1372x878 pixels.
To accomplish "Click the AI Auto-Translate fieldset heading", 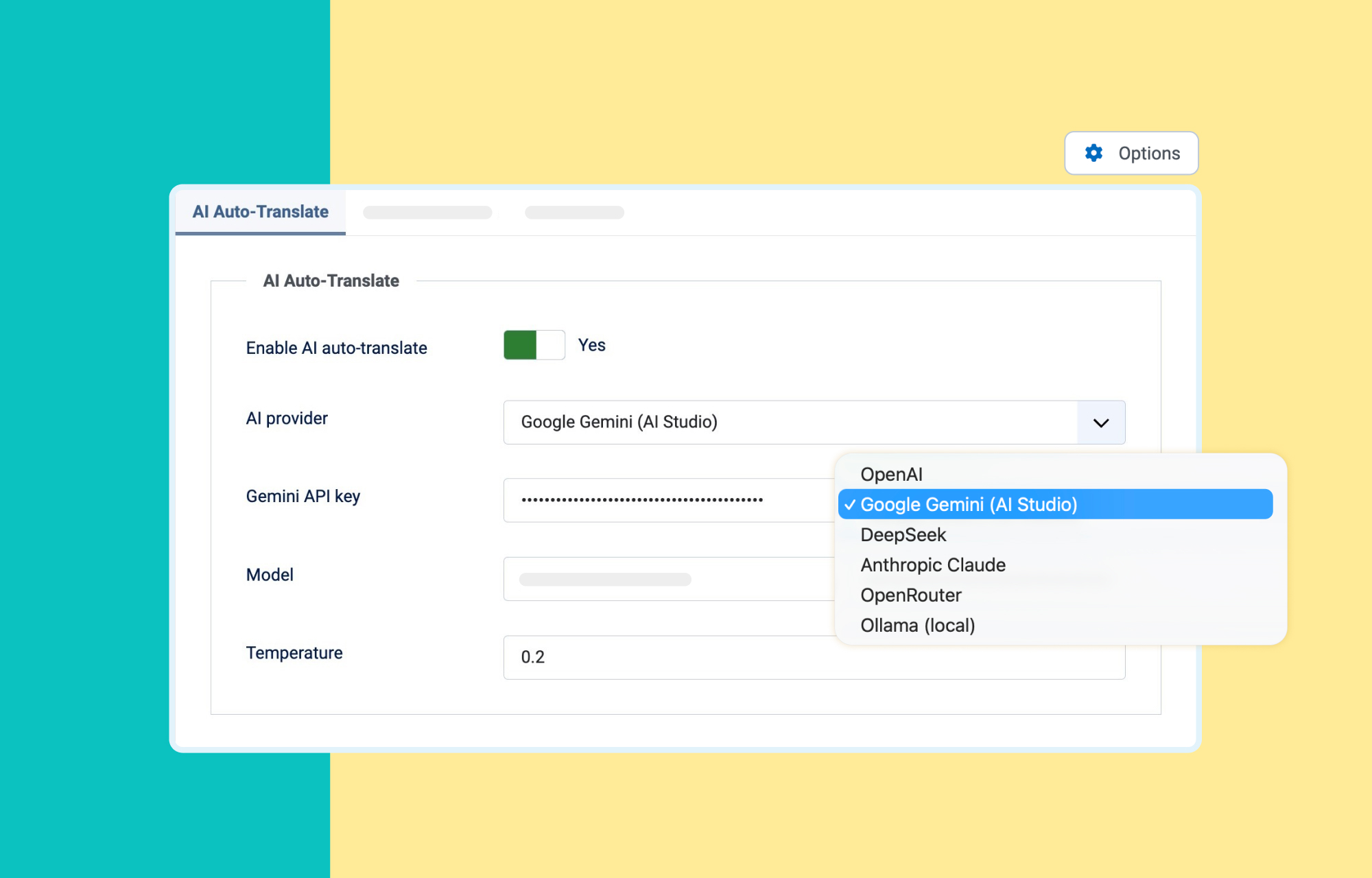I will pyautogui.click(x=331, y=281).
